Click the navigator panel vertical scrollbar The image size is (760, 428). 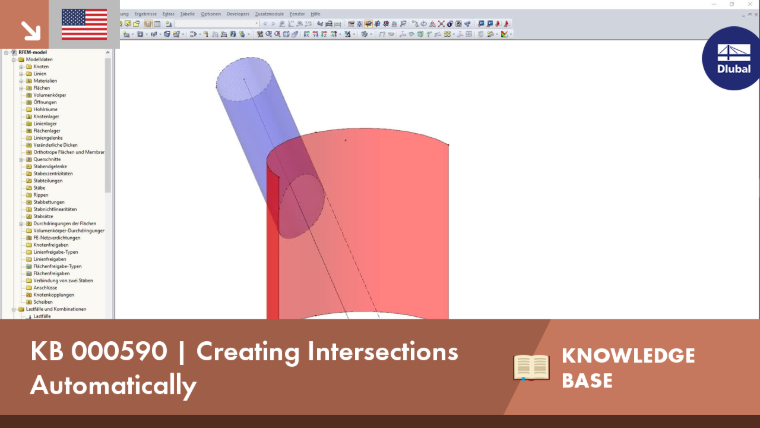click(108, 126)
